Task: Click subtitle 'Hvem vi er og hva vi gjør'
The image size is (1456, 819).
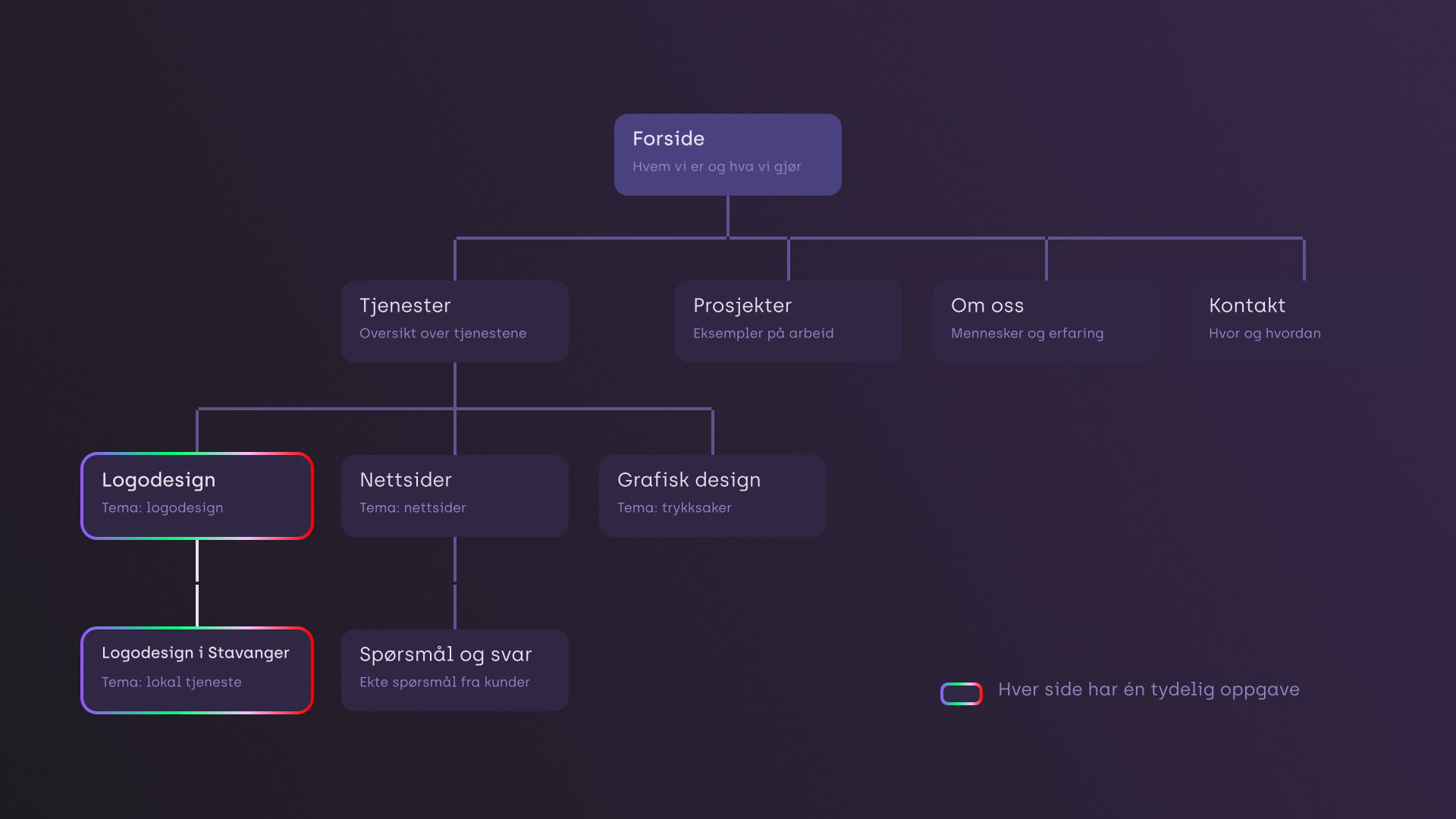Action: [717, 167]
